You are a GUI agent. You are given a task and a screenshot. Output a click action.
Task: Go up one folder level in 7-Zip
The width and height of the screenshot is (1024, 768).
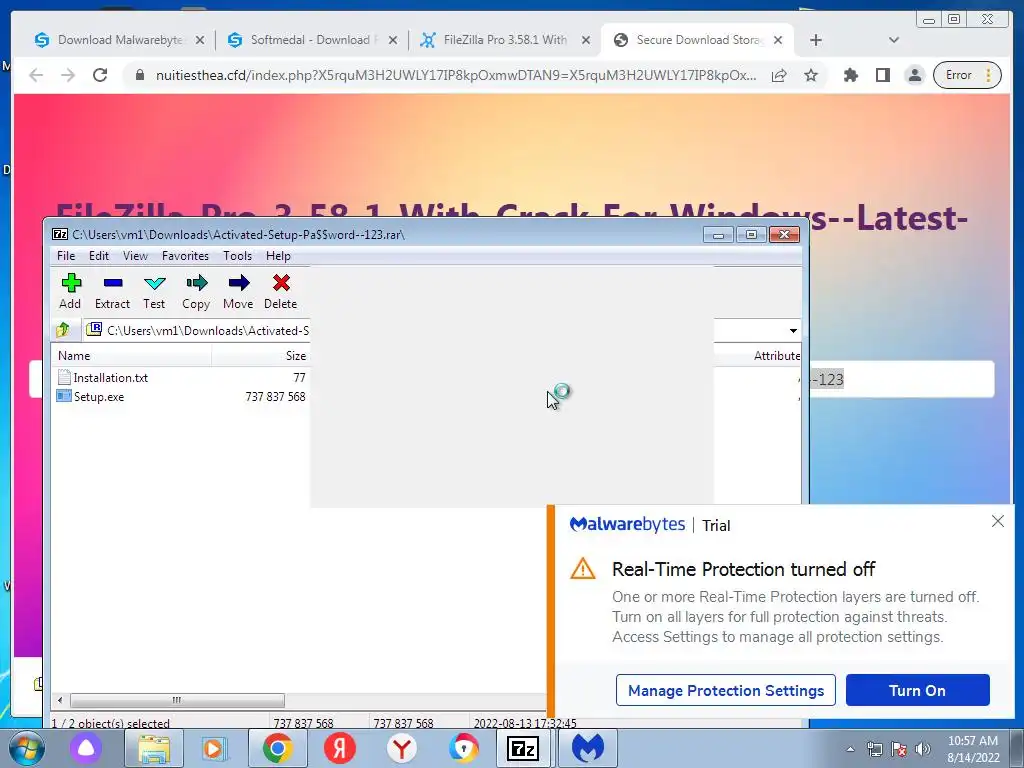tap(63, 330)
